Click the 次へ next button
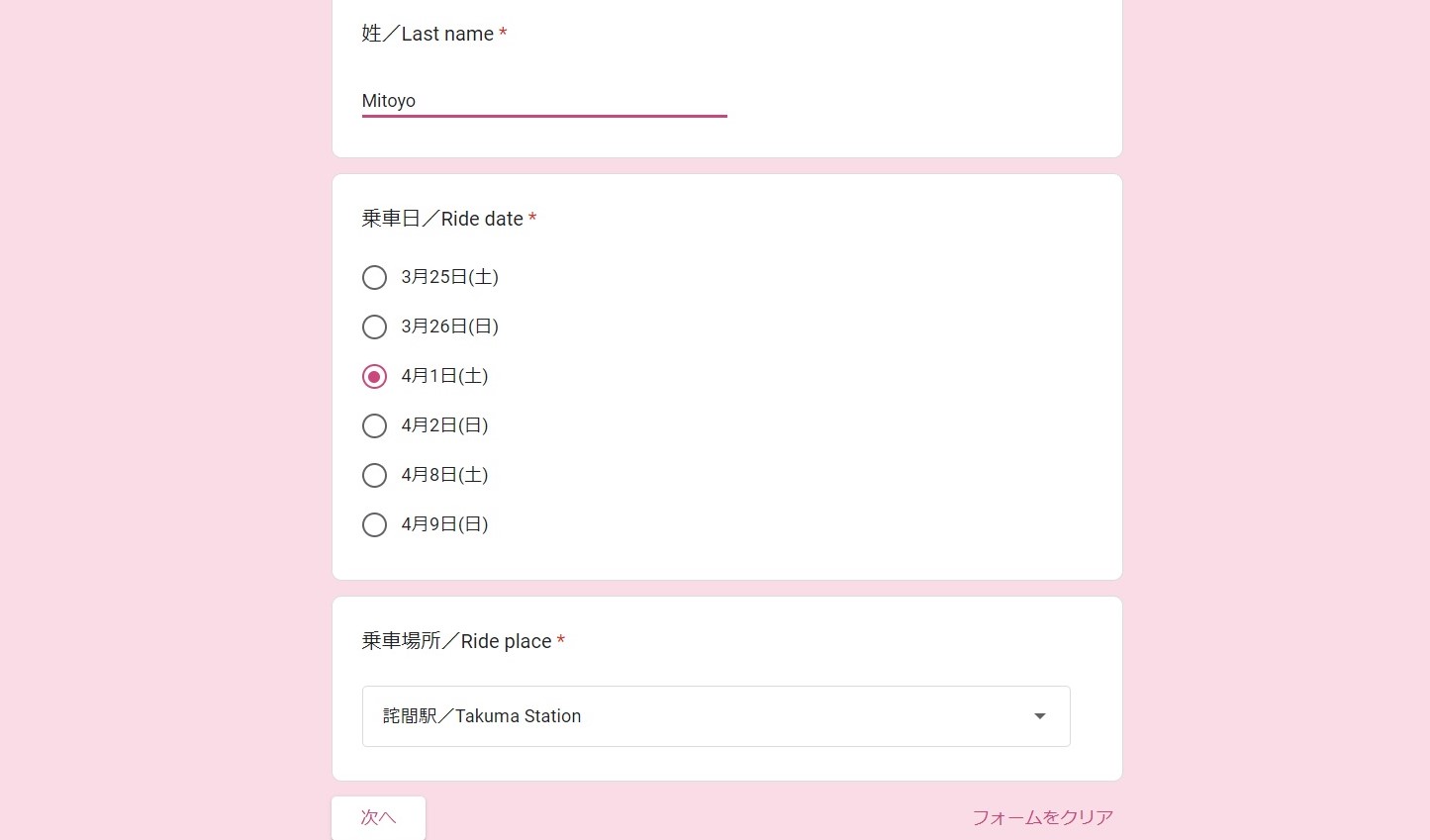 pyautogui.click(x=378, y=817)
